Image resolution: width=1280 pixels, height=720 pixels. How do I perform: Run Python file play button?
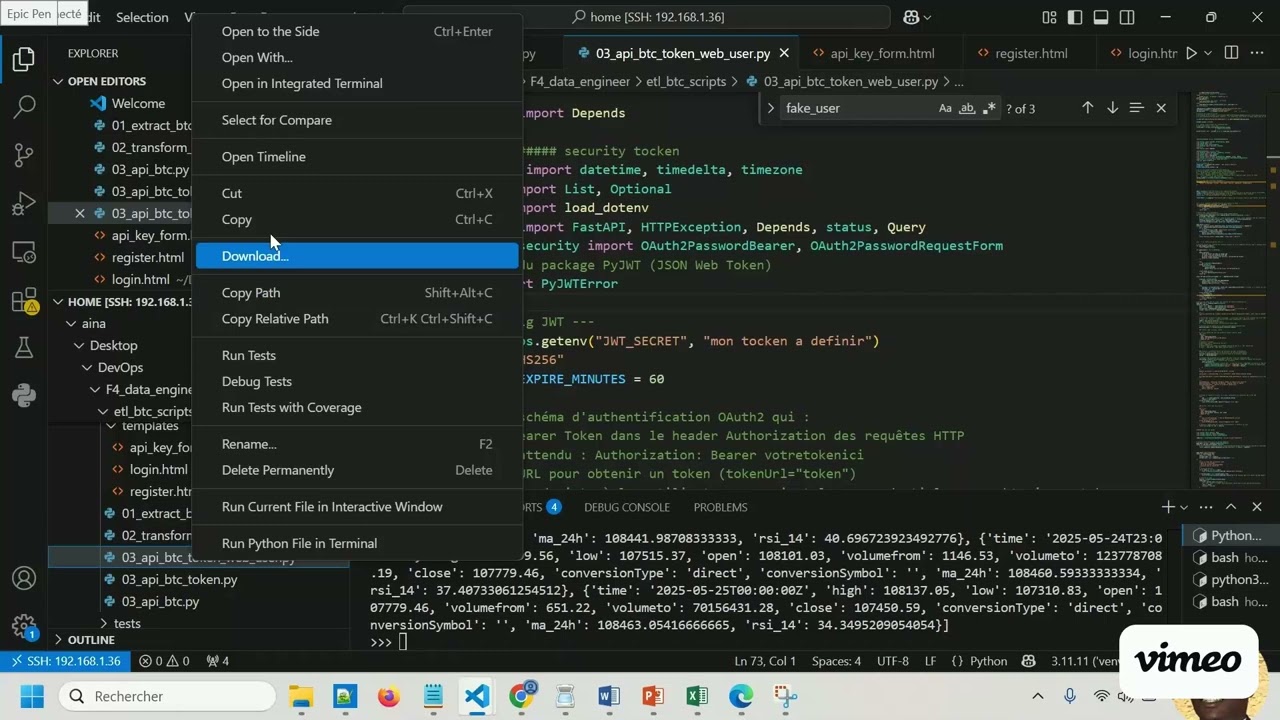coord(1190,53)
